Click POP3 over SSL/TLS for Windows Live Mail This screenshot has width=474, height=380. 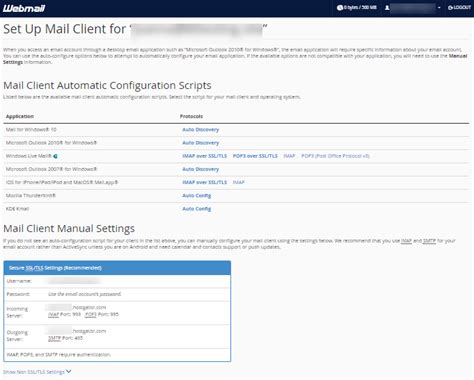coord(255,156)
